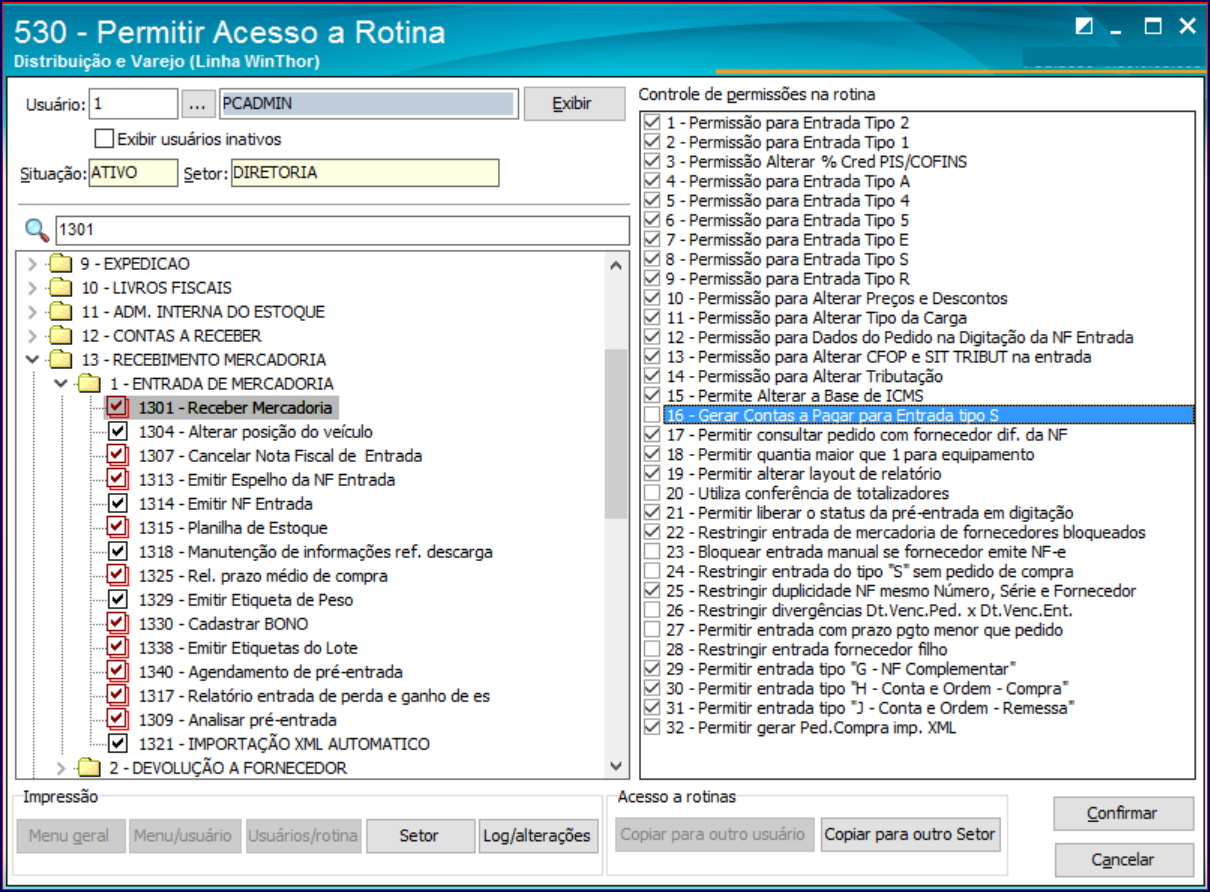
Task: Click the 11 - ADM. INTERNA DO ESTOQUE folder icon
Action: click(62, 312)
